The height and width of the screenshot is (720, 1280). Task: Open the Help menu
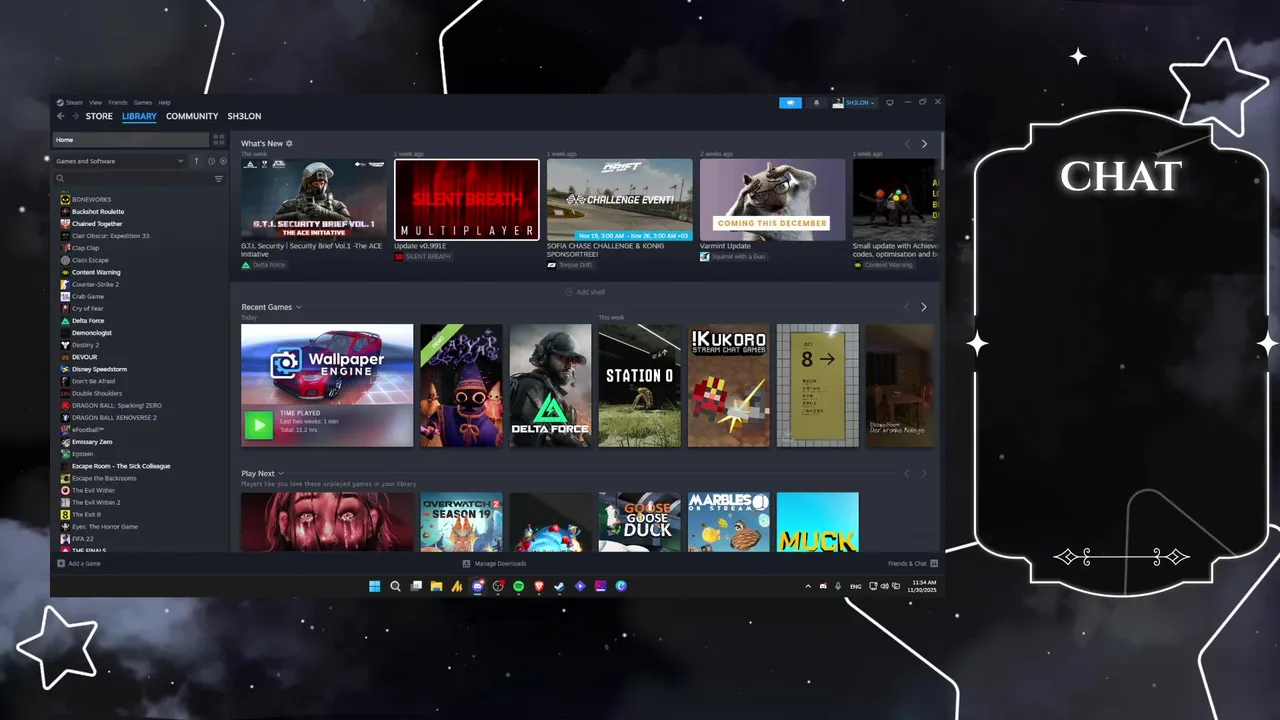(164, 102)
